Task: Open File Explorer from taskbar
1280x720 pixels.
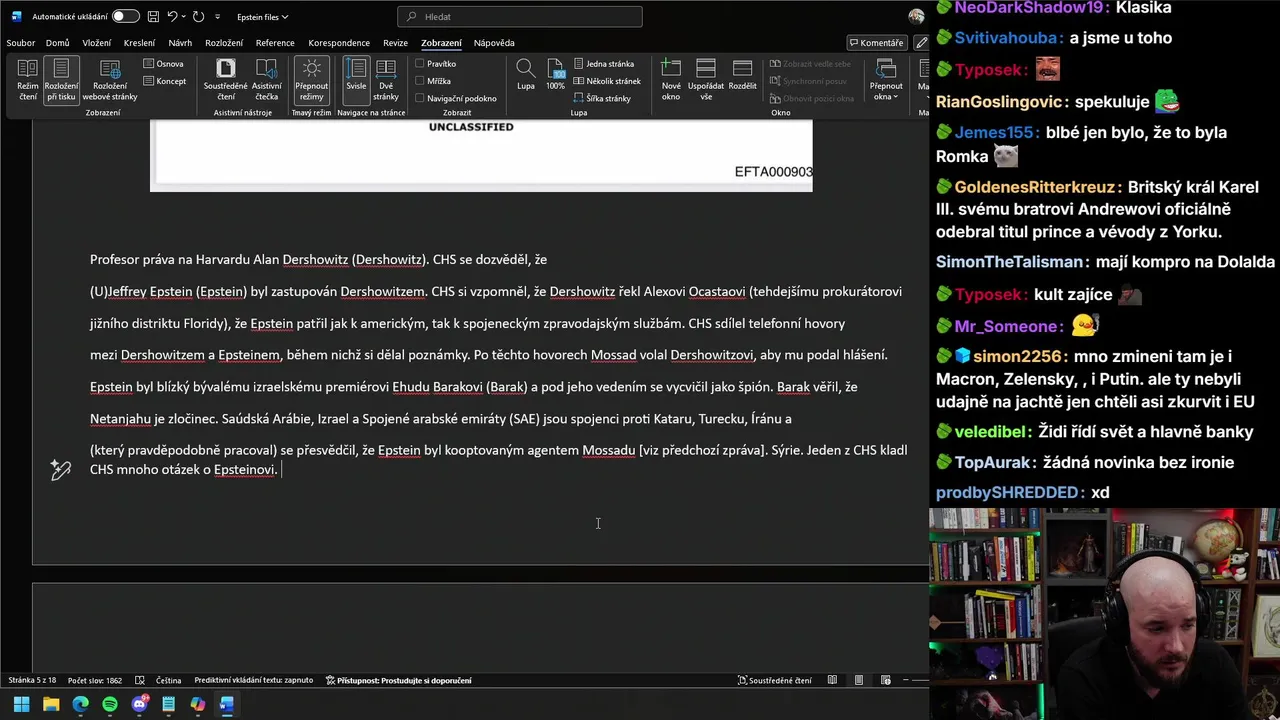Action: tap(51, 704)
